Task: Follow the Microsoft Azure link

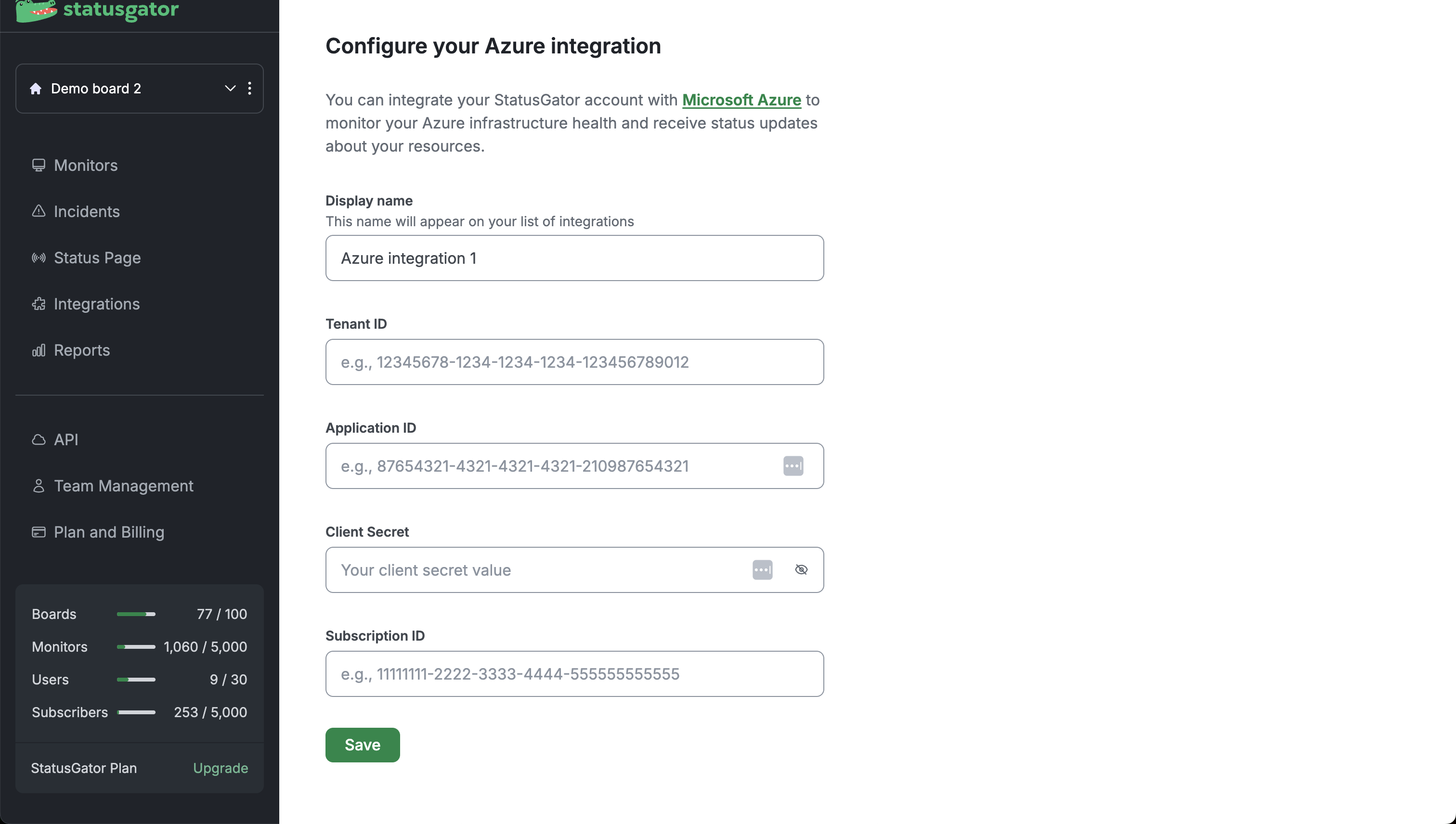Action: point(741,100)
